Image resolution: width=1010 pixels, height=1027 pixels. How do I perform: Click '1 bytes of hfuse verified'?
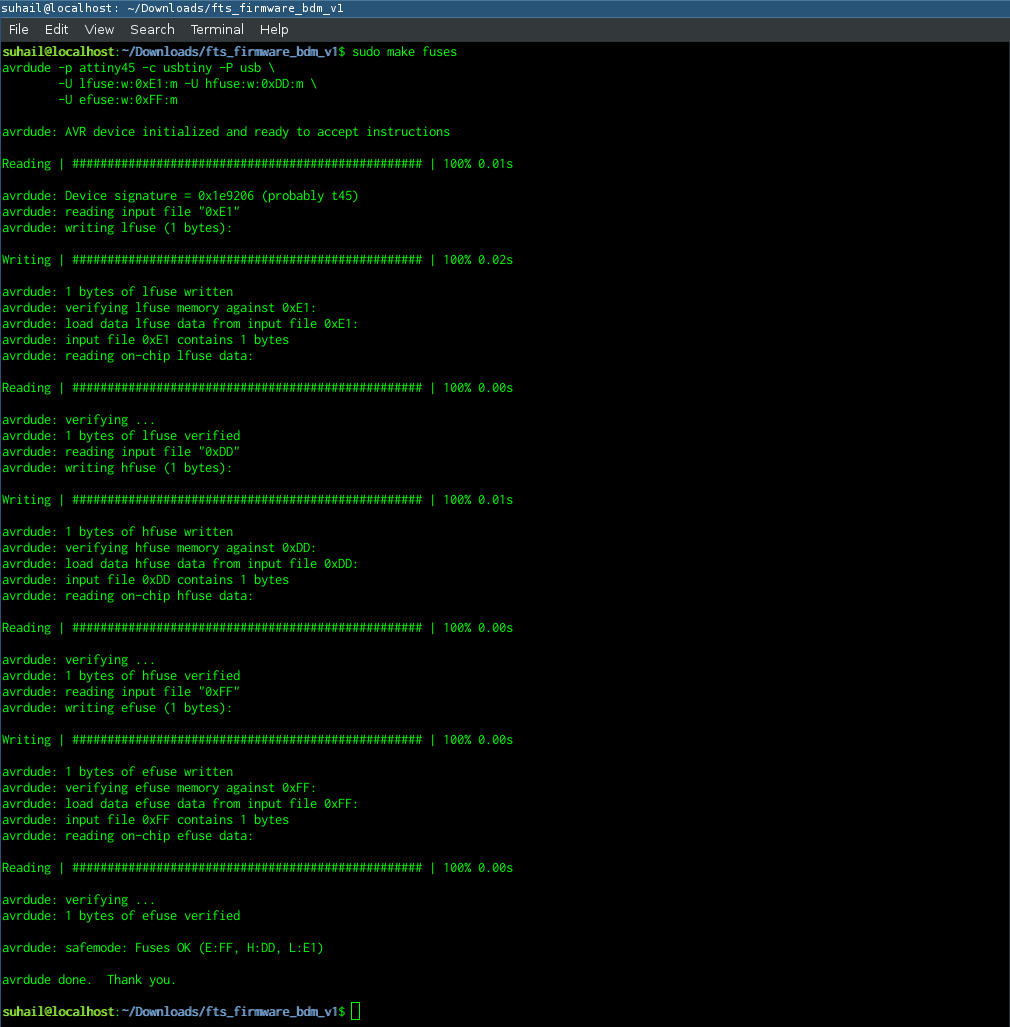coord(153,676)
